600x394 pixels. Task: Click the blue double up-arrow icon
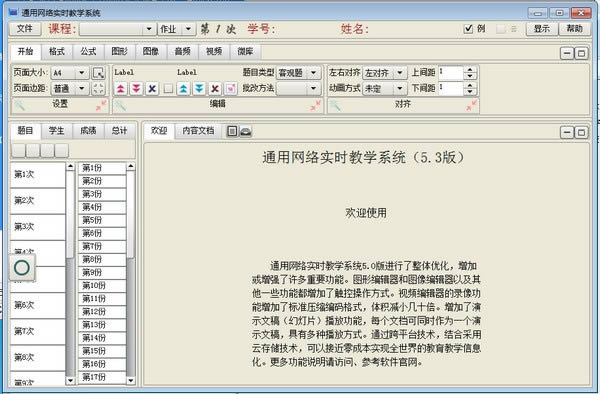[183, 89]
